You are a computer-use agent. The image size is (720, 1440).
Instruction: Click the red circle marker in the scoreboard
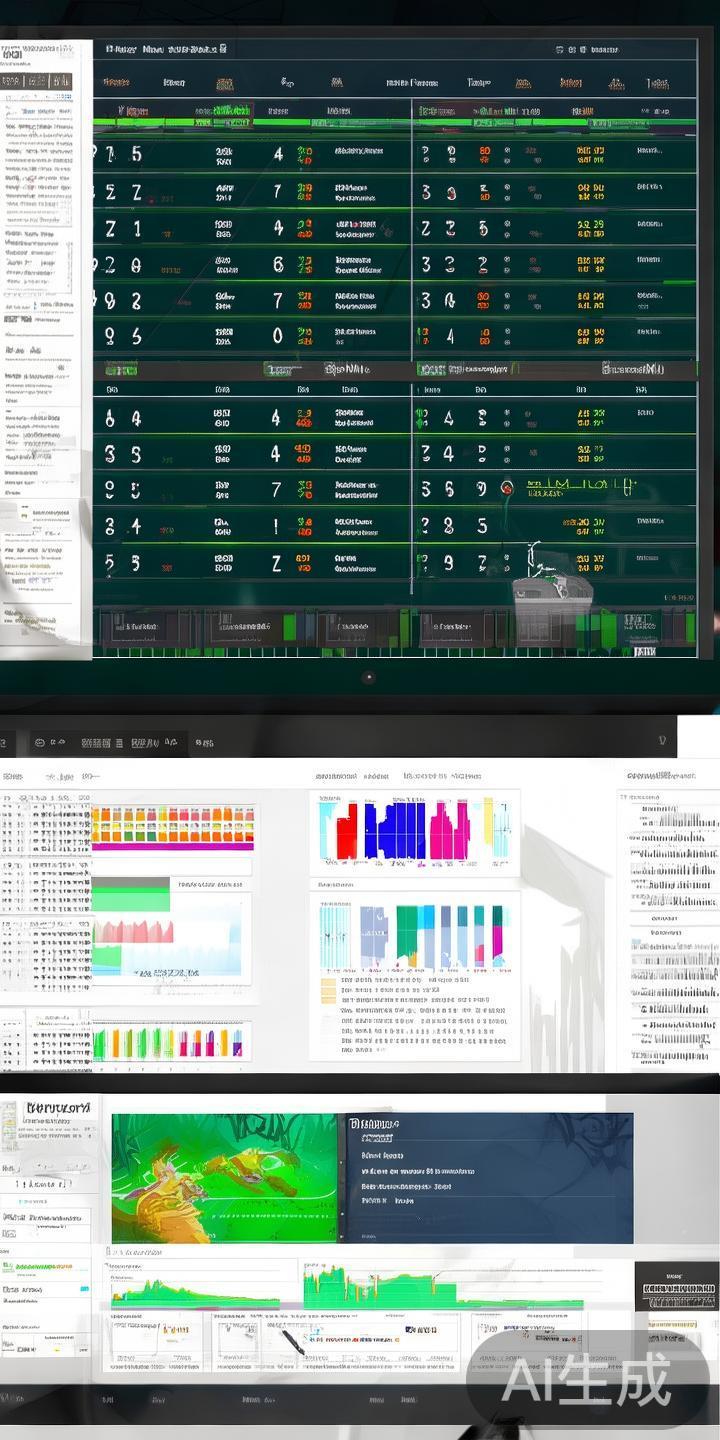(x=507, y=488)
